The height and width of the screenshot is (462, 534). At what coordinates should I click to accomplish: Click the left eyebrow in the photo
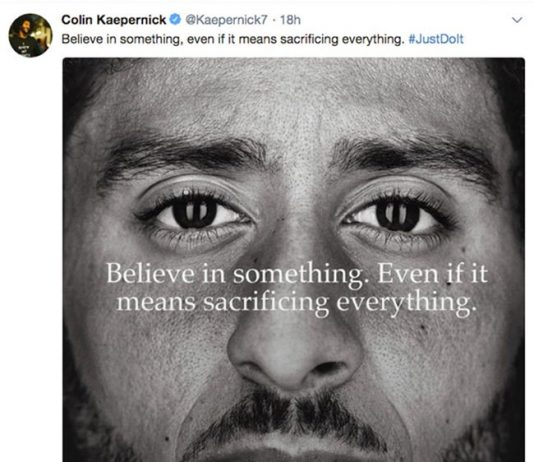[x=184, y=153]
